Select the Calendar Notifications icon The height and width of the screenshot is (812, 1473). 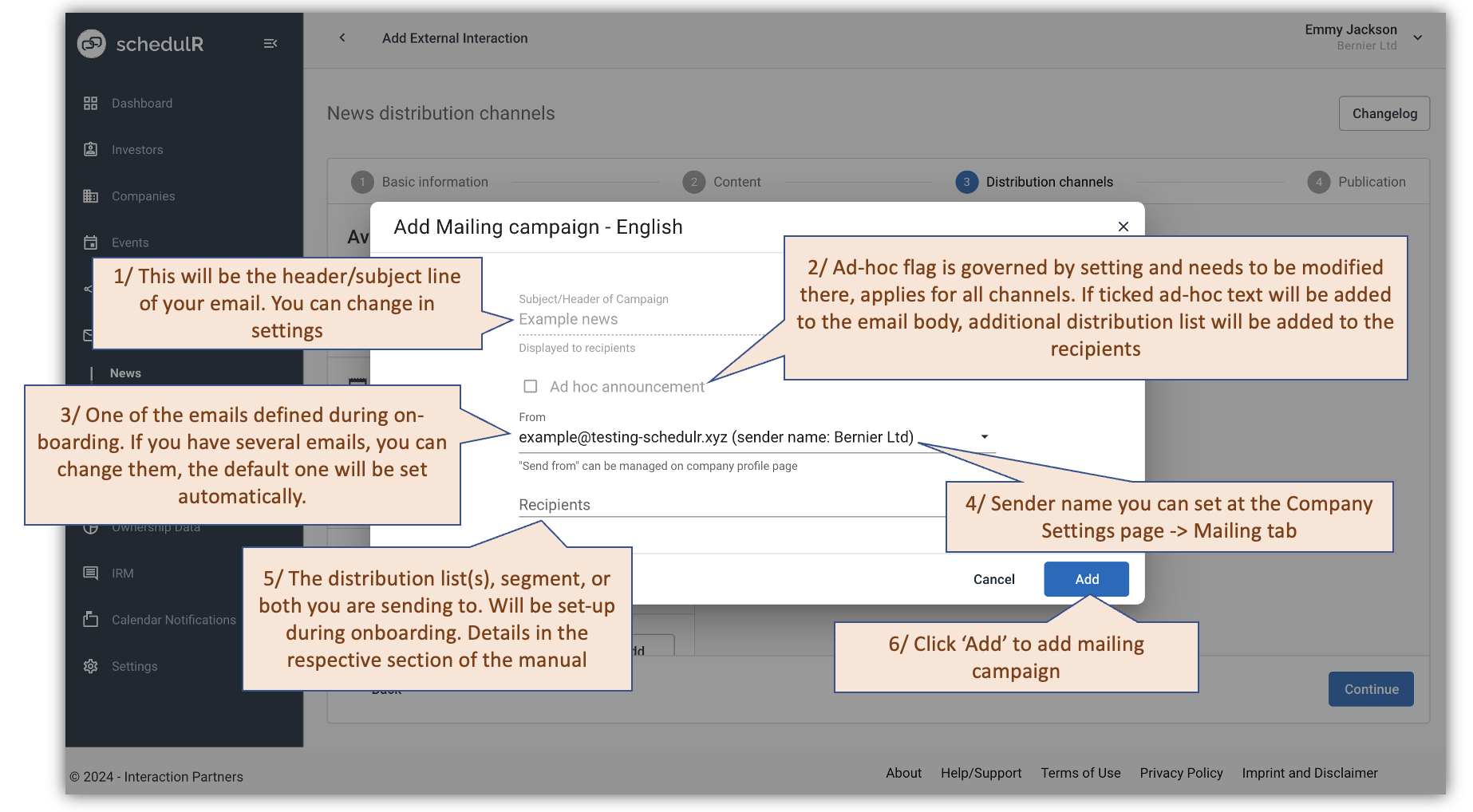click(x=90, y=619)
